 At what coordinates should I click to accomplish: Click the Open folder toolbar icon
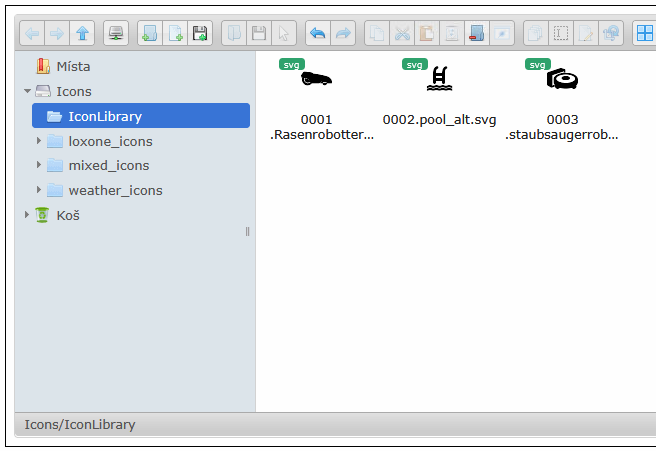click(x=234, y=33)
